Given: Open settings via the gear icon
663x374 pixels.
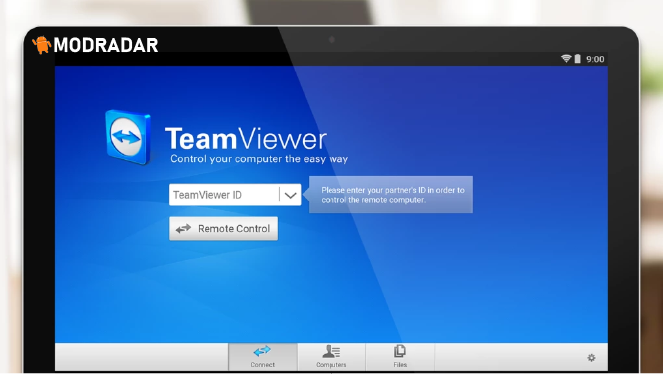Looking at the screenshot, I should coord(591,358).
